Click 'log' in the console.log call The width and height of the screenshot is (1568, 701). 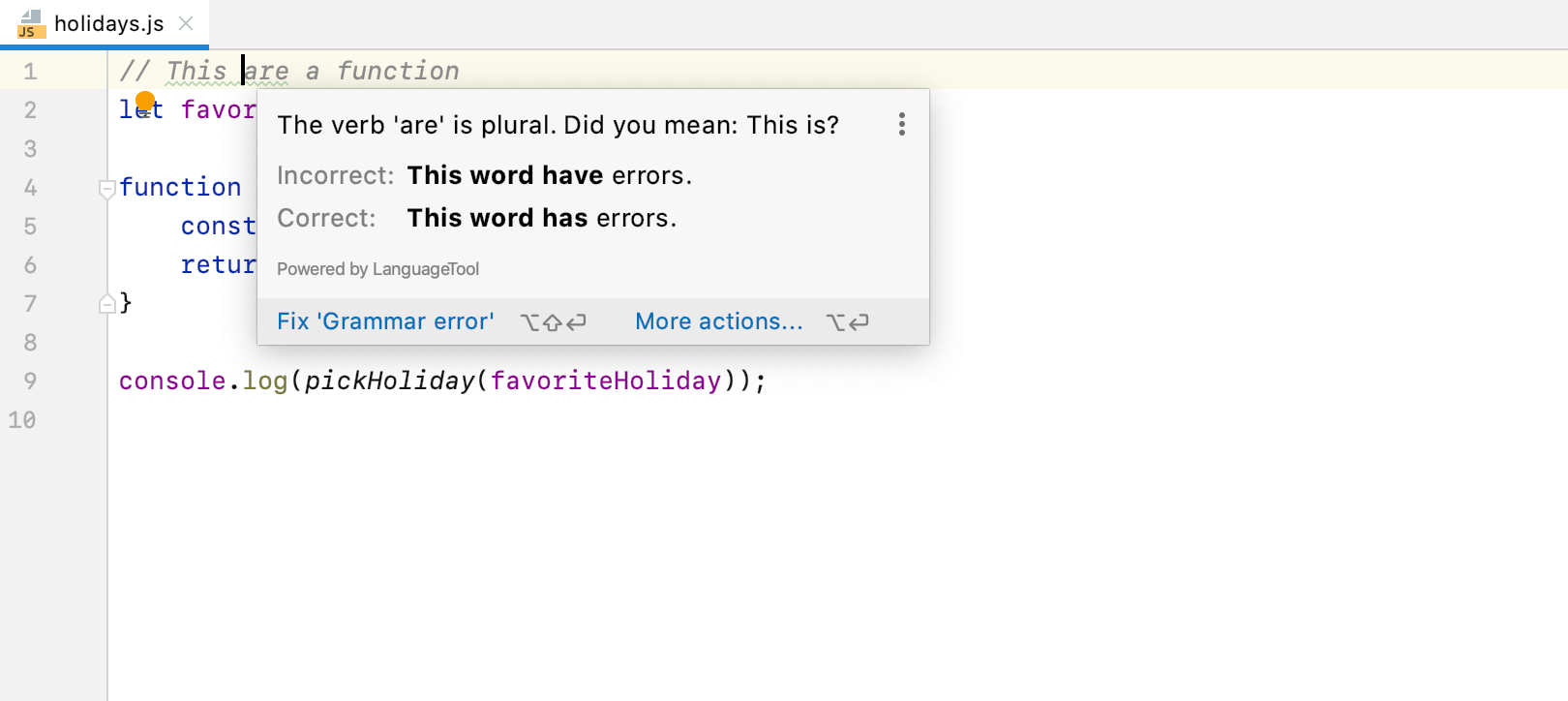click(265, 381)
